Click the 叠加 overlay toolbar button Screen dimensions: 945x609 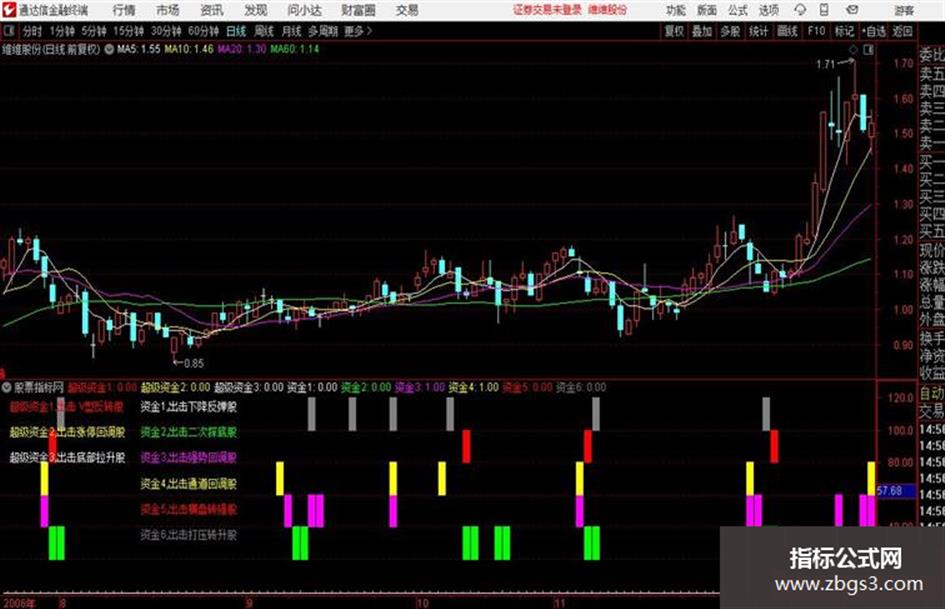coord(702,31)
